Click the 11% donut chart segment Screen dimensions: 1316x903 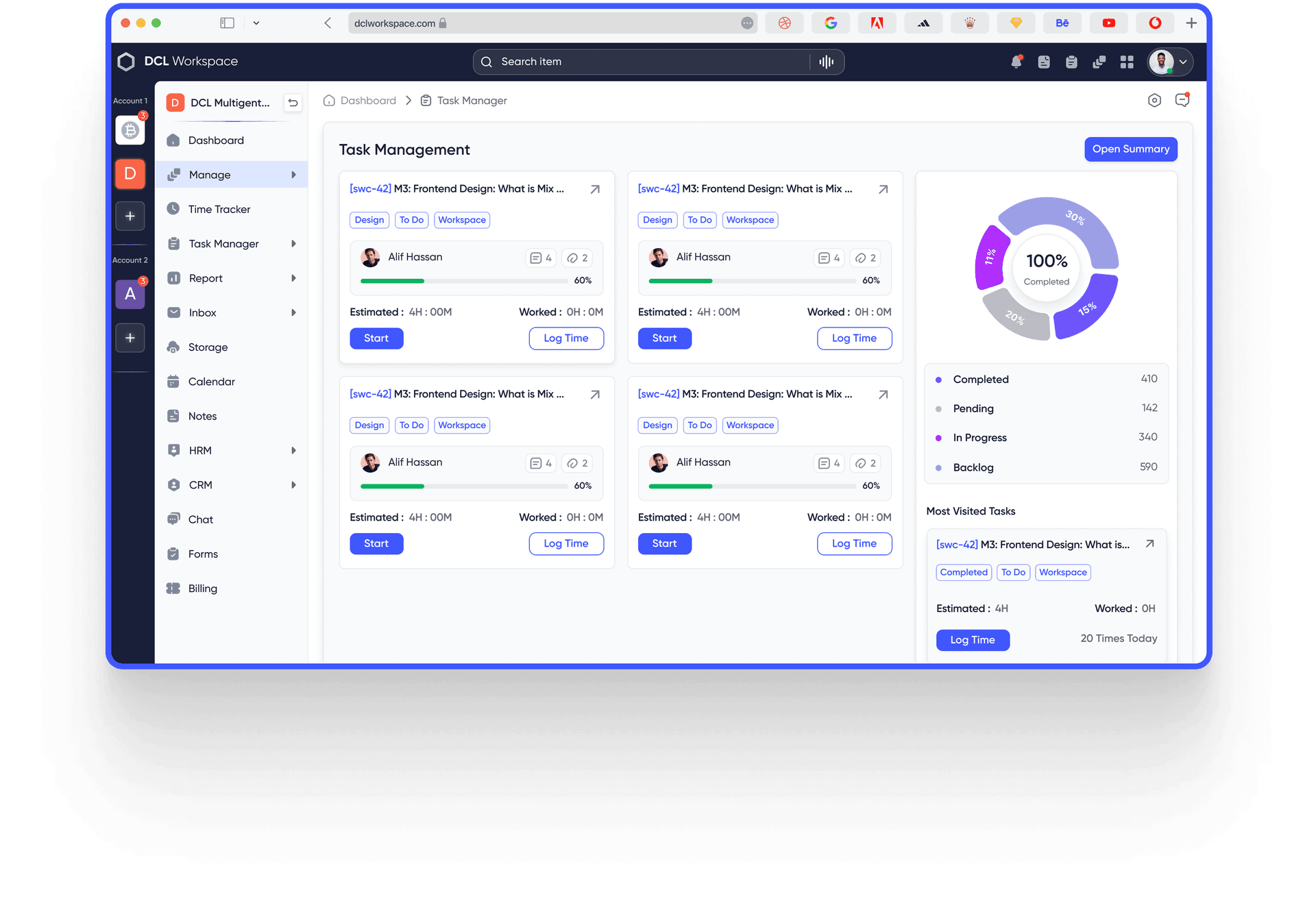tap(990, 256)
